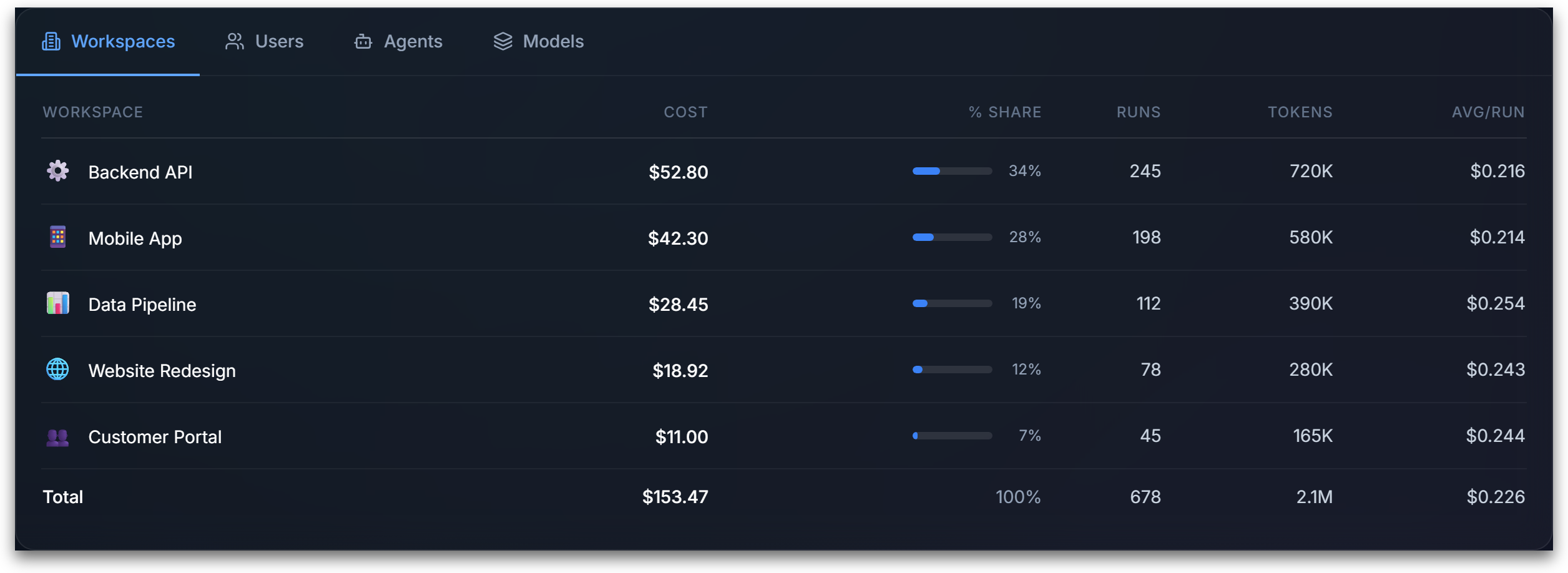Click Backend API's 34% progress bar
Viewport: 1568px width, 573px height.
click(951, 170)
